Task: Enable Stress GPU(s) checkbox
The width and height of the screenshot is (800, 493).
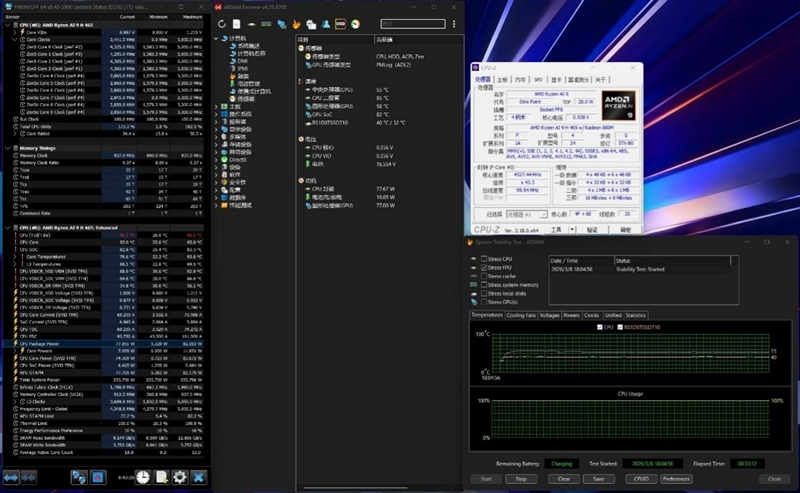Action: click(484, 302)
